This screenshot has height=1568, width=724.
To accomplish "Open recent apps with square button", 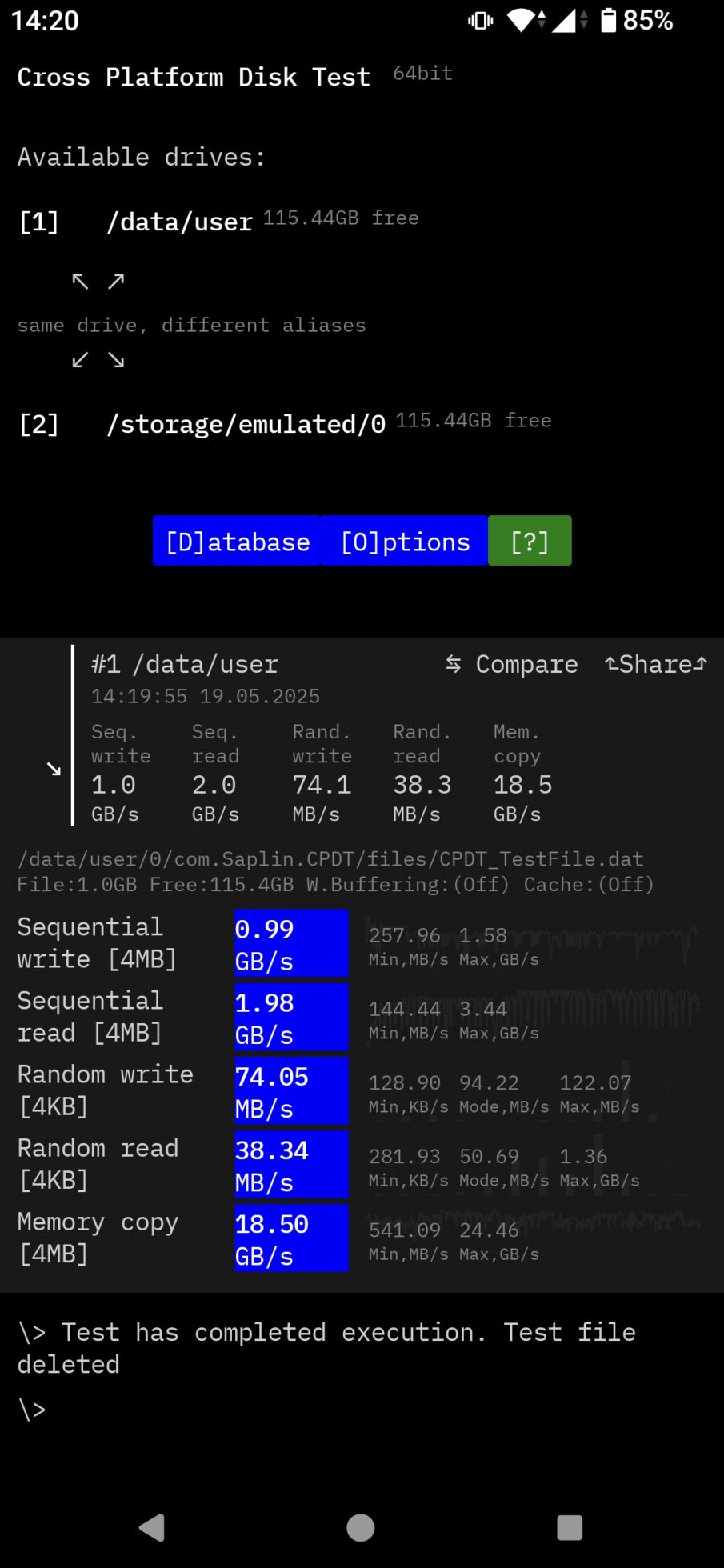I will tap(569, 1527).
